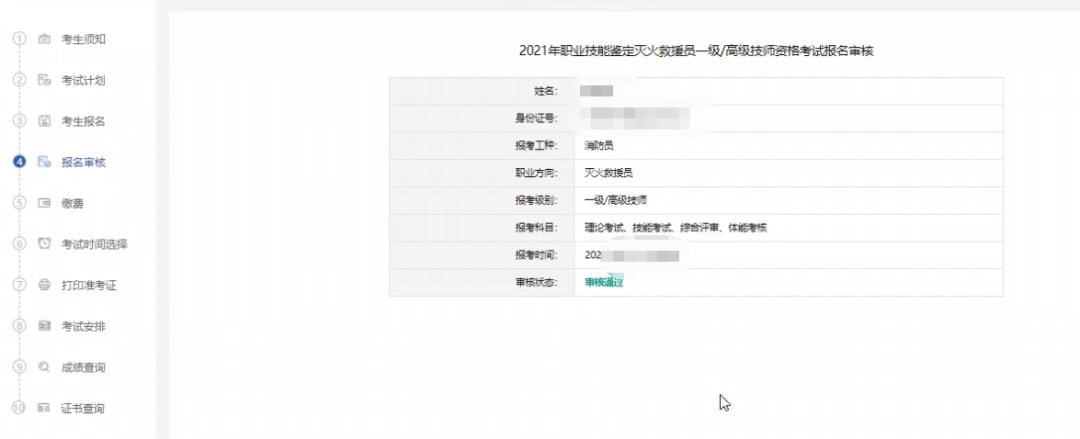Screen dimensions: 1080x439
Task: Click the 考生须知 step icon
Action: click(44, 39)
